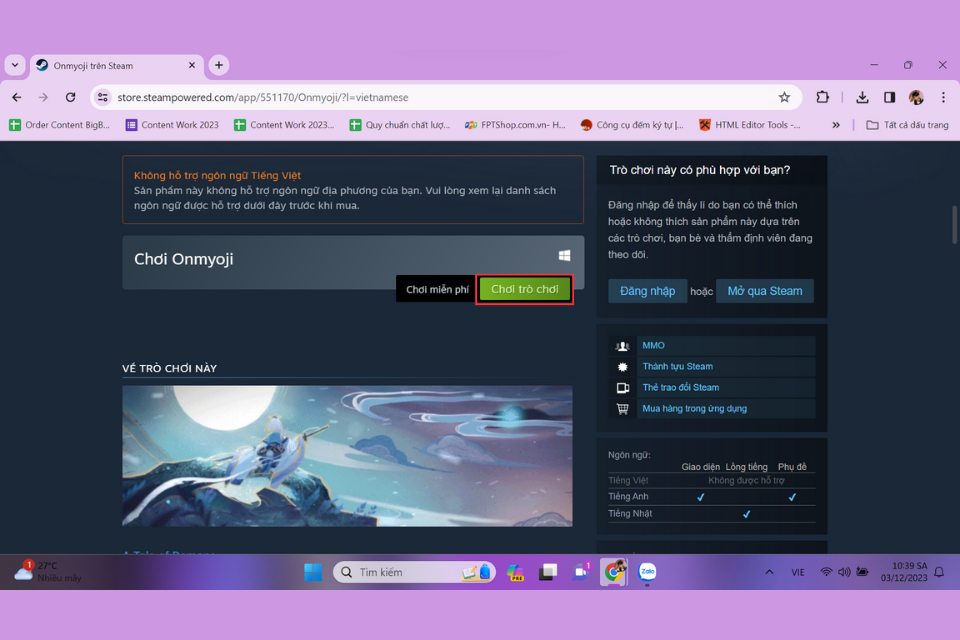Close the Onmyoji trên Steam tab
The width and height of the screenshot is (960, 640).
click(x=192, y=65)
